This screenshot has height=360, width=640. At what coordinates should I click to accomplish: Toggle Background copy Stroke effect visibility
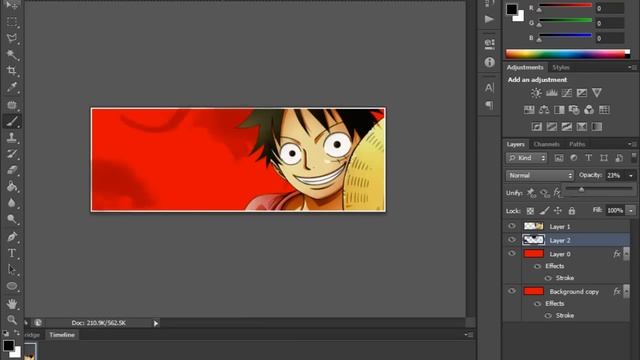[x=548, y=316]
